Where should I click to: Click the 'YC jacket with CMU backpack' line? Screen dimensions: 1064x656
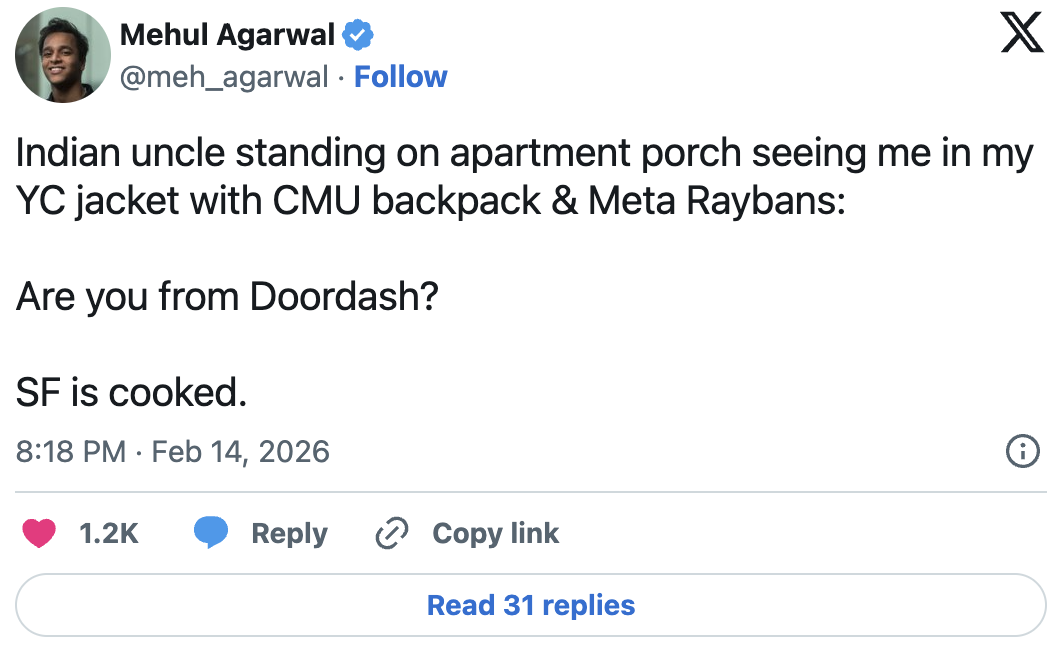click(430, 203)
